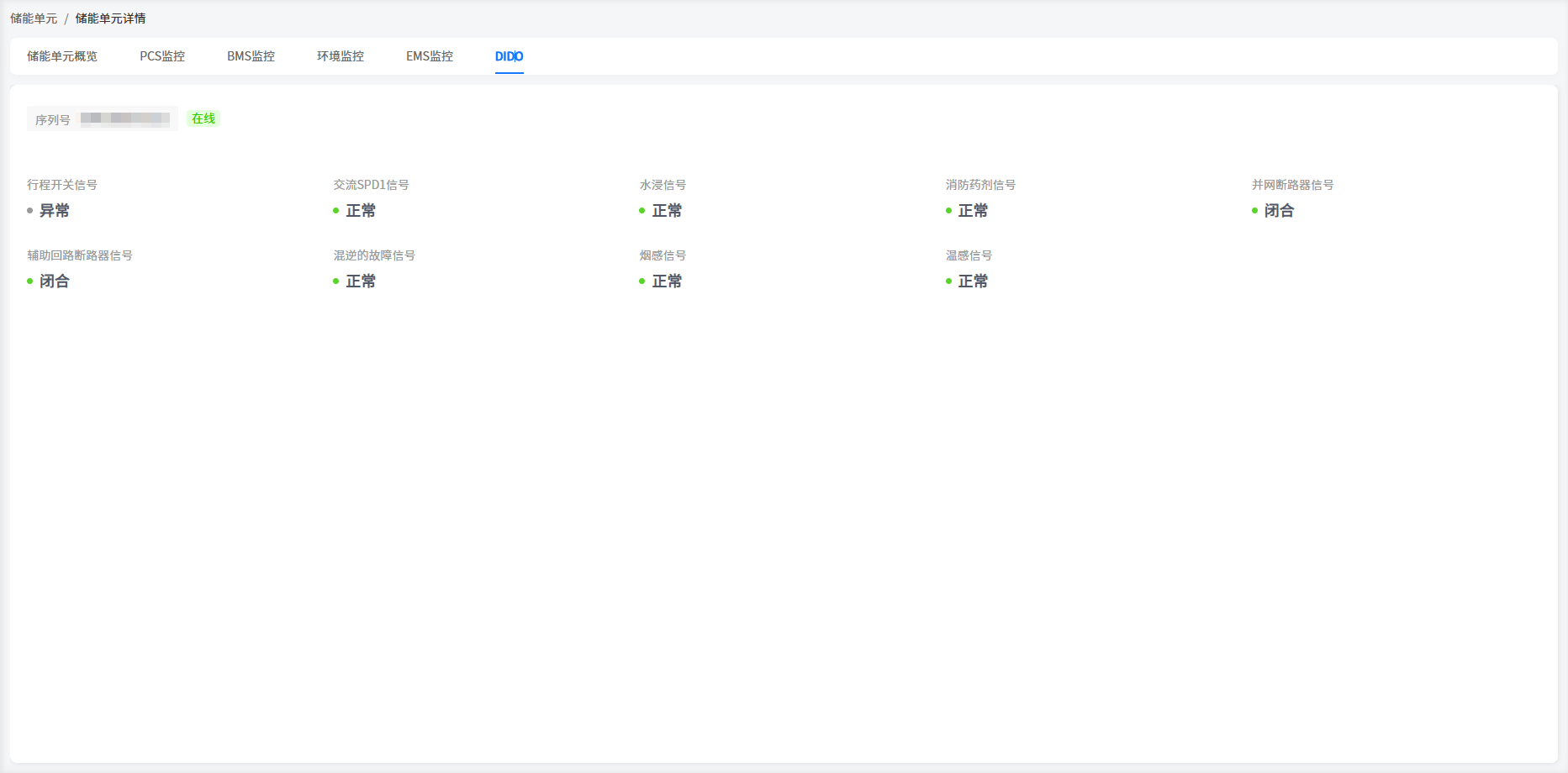The height and width of the screenshot is (773, 1568).
Task: Click the gray status dot under 行程开关信号
Action: [30, 211]
